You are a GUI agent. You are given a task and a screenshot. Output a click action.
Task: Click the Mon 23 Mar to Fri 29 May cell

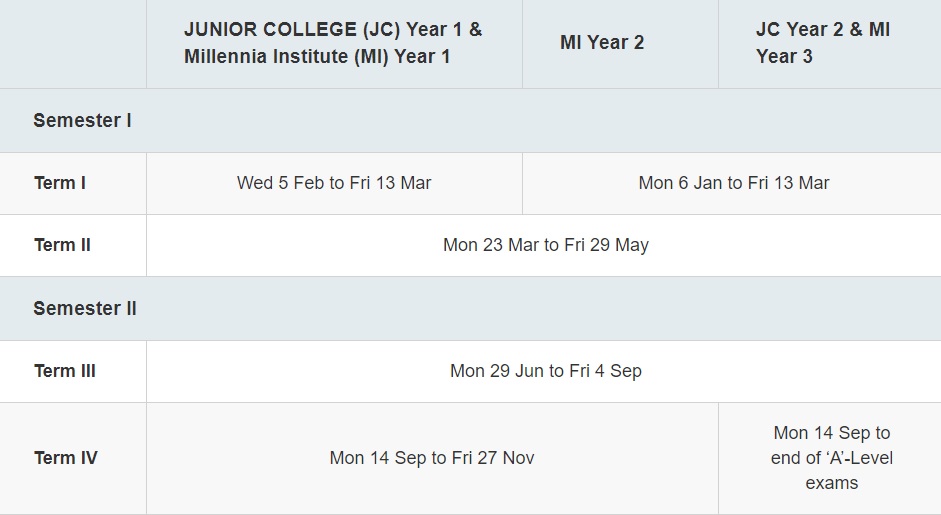(x=546, y=245)
